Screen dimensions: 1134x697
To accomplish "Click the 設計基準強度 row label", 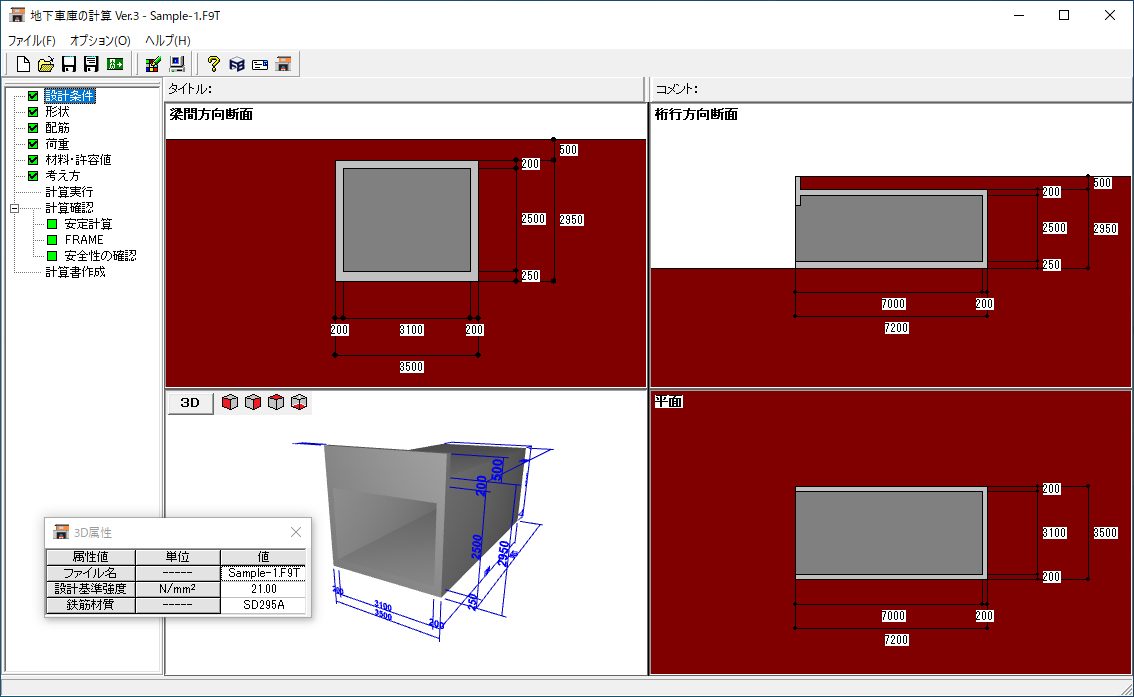I will (x=90, y=589).
